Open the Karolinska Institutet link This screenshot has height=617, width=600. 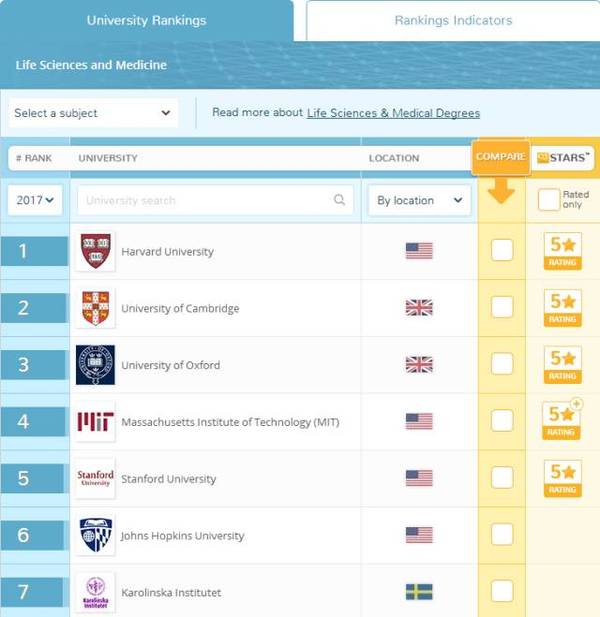point(171,593)
